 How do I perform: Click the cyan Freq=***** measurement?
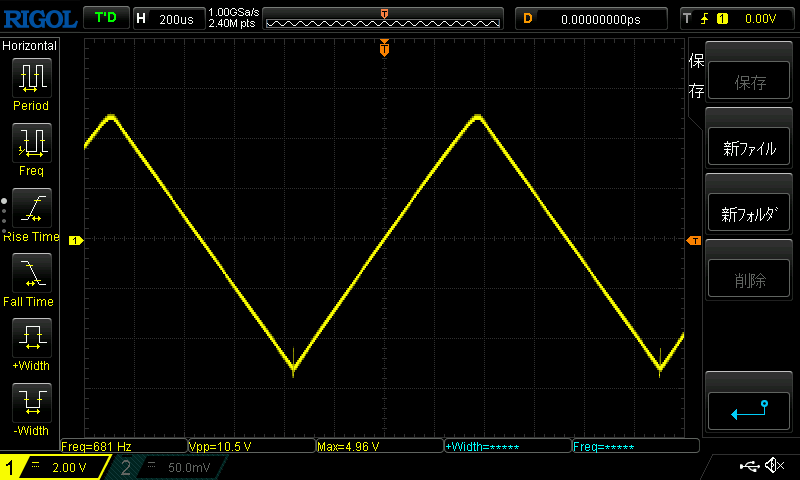[636, 446]
